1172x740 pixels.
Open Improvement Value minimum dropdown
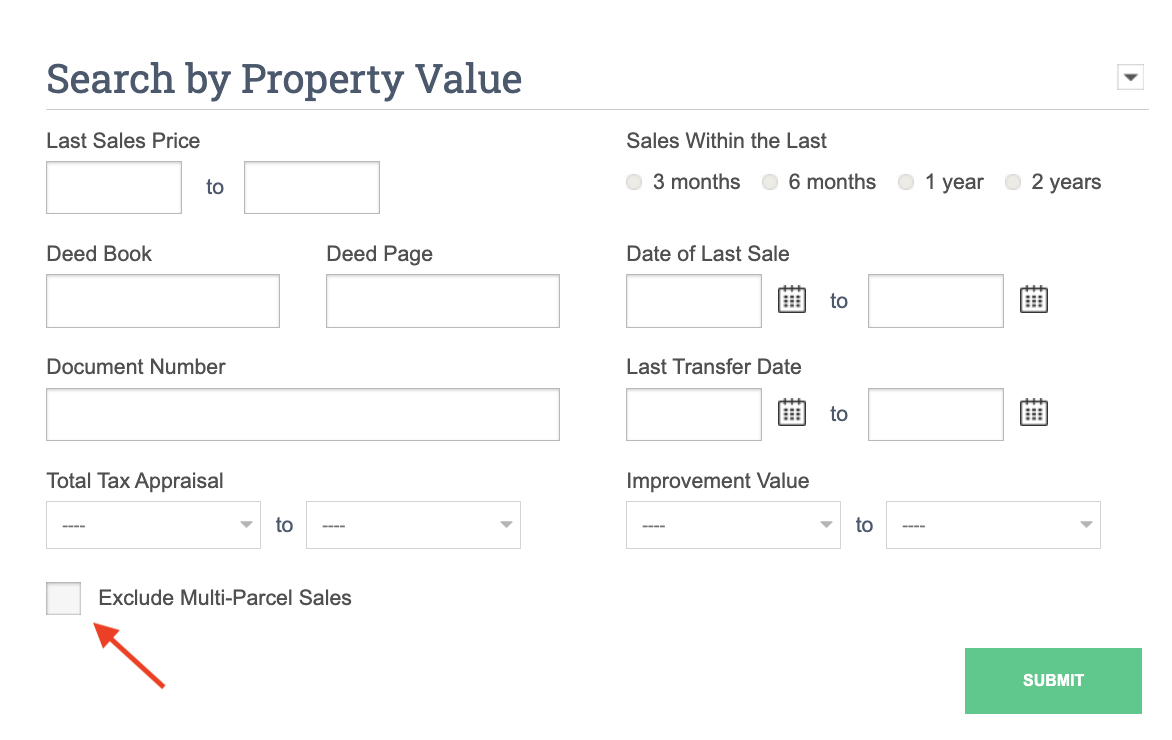733,525
